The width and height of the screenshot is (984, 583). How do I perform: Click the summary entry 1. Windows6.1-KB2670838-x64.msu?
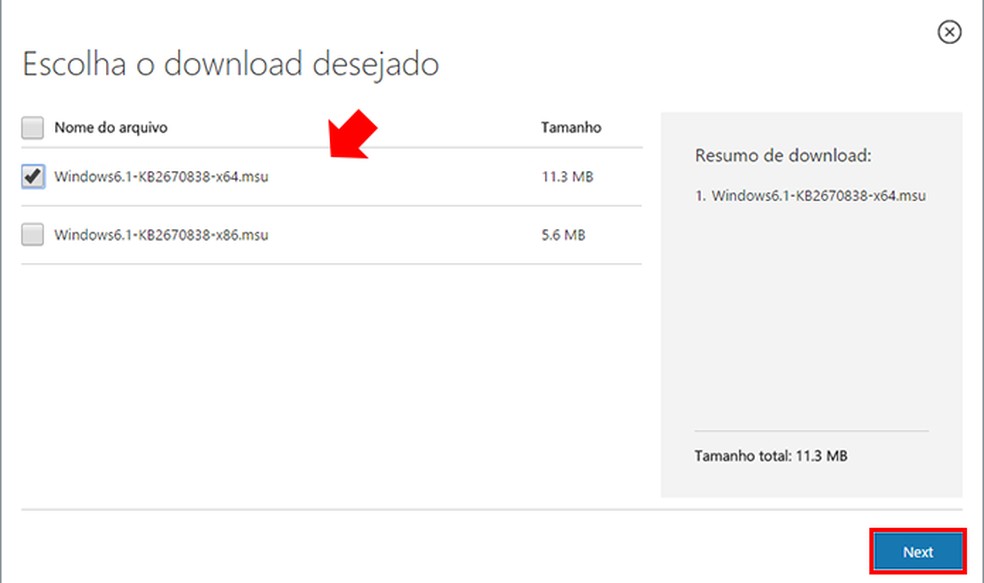coord(810,196)
